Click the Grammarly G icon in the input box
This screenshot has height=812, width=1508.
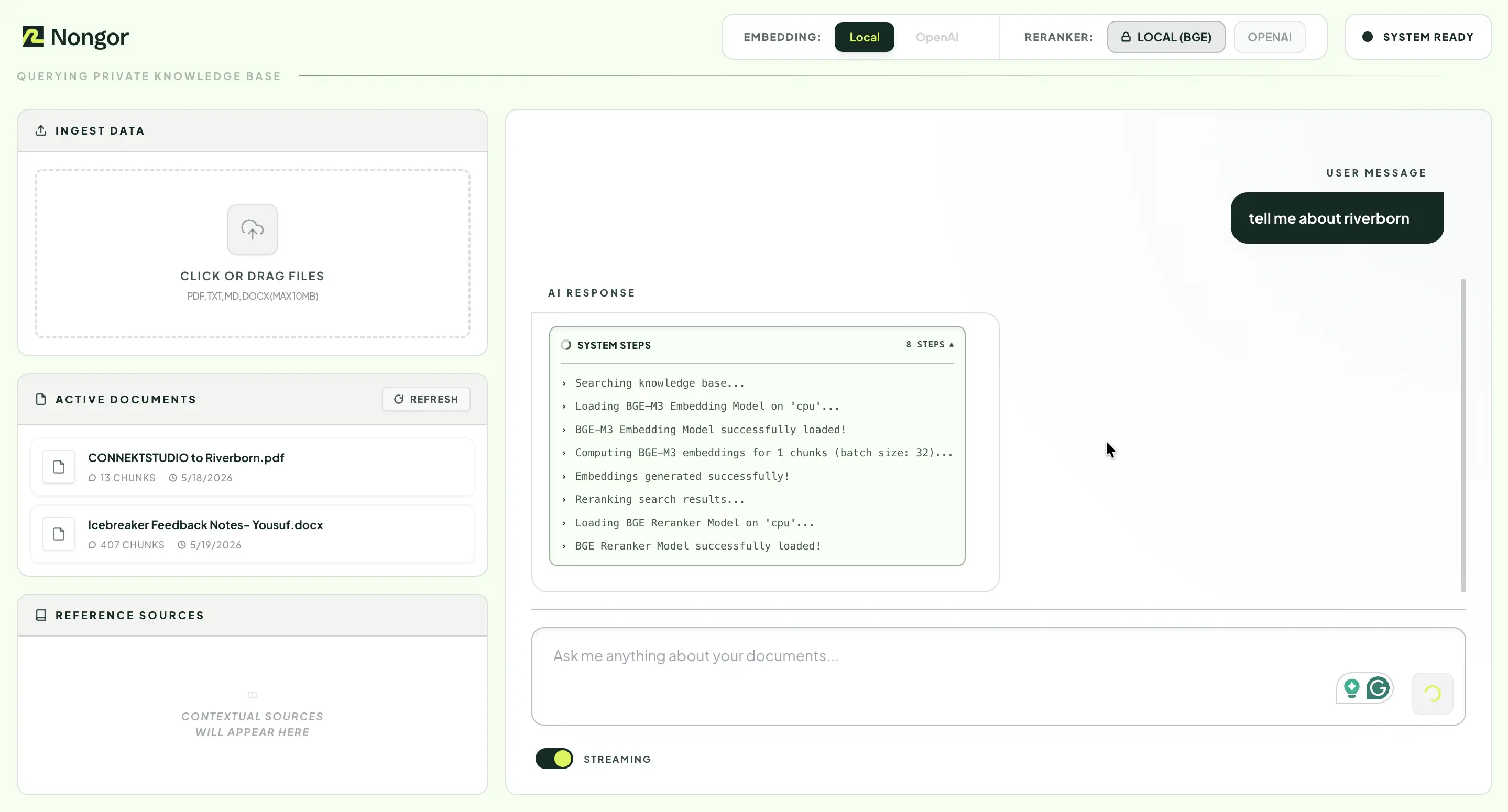[x=1378, y=688]
